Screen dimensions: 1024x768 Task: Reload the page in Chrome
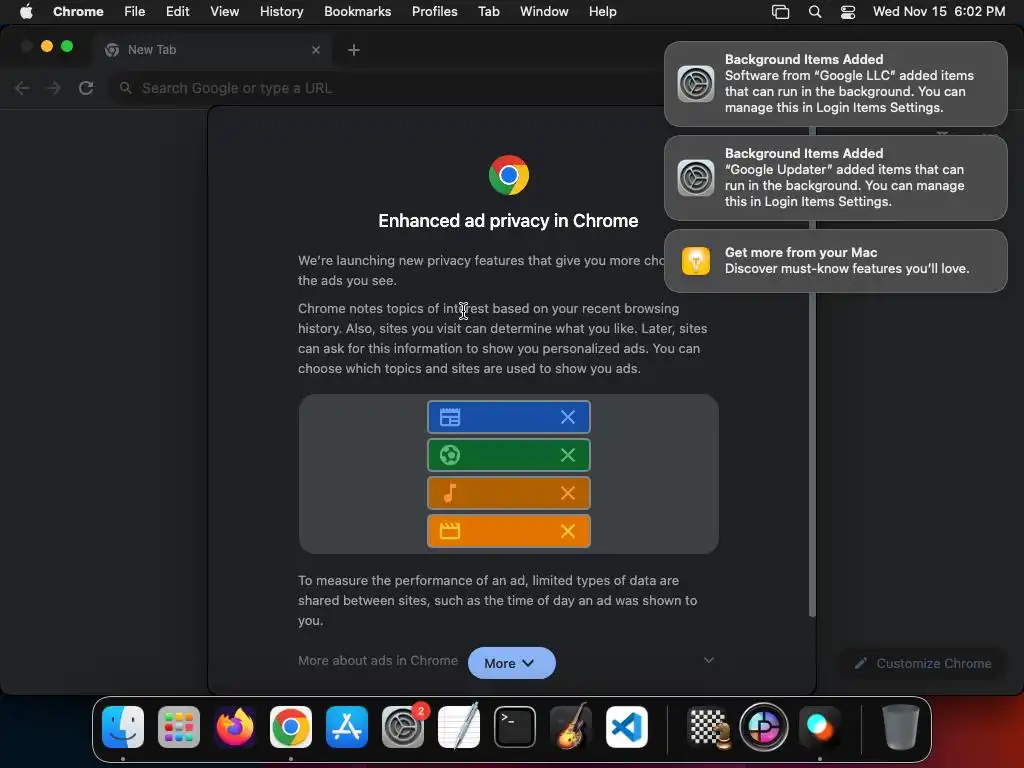[86, 88]
